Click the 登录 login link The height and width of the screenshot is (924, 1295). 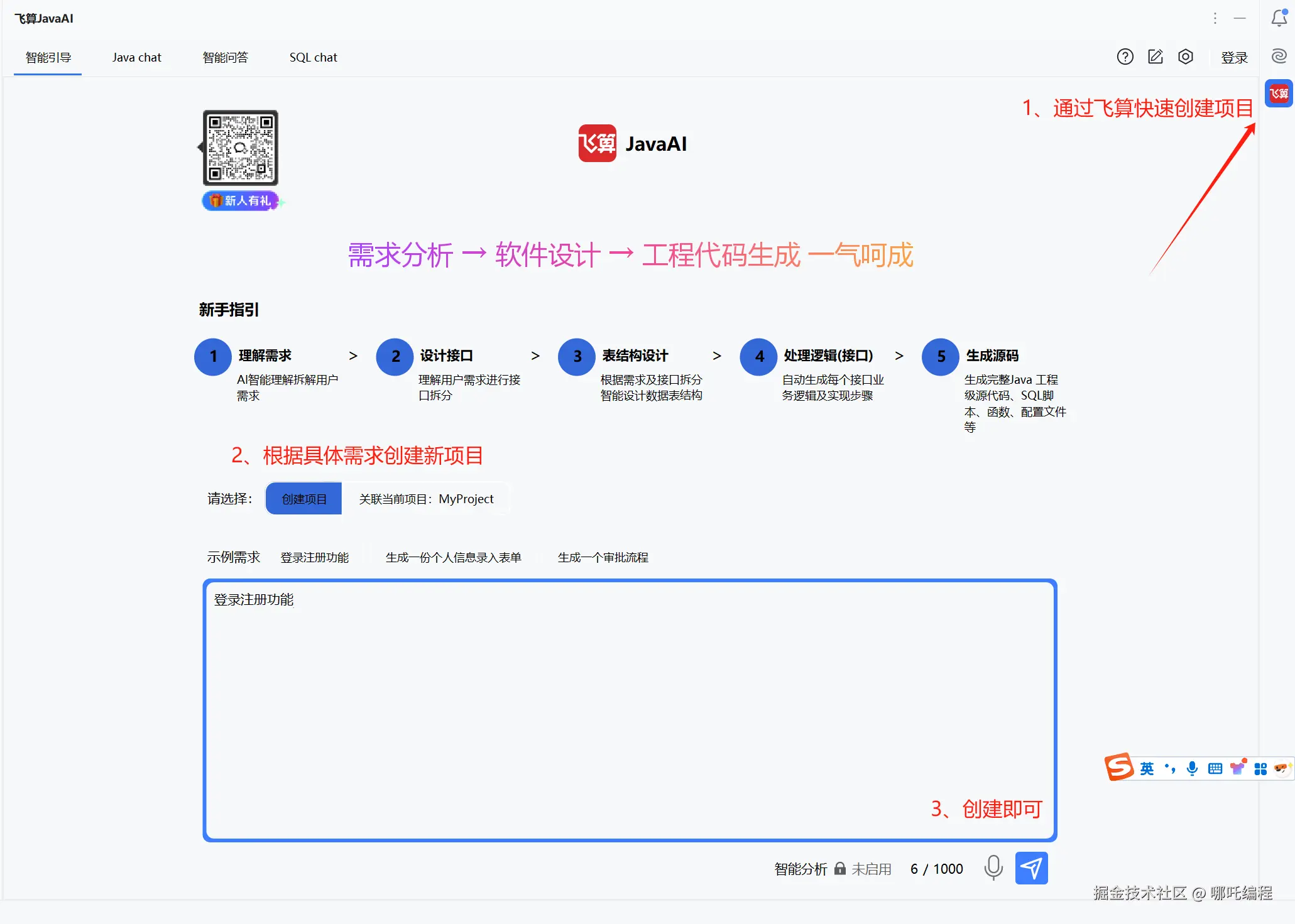point(1234,58)
